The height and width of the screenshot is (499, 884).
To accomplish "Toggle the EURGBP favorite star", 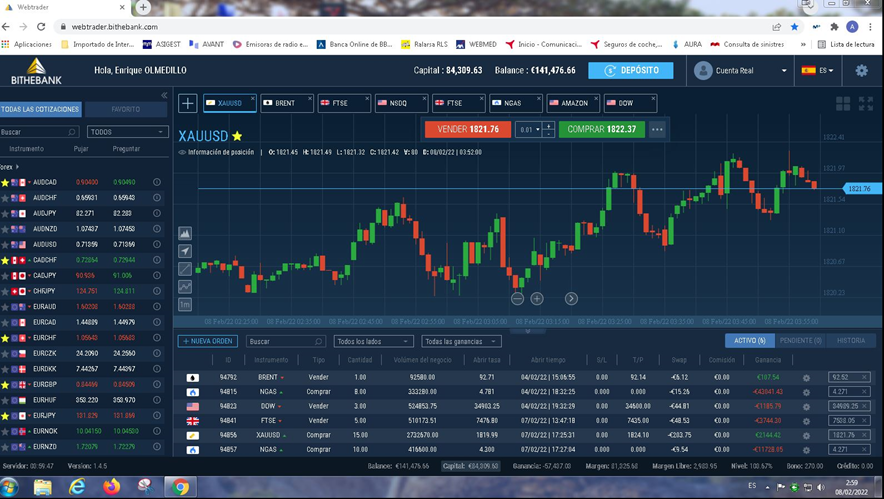I will (5, 385).
